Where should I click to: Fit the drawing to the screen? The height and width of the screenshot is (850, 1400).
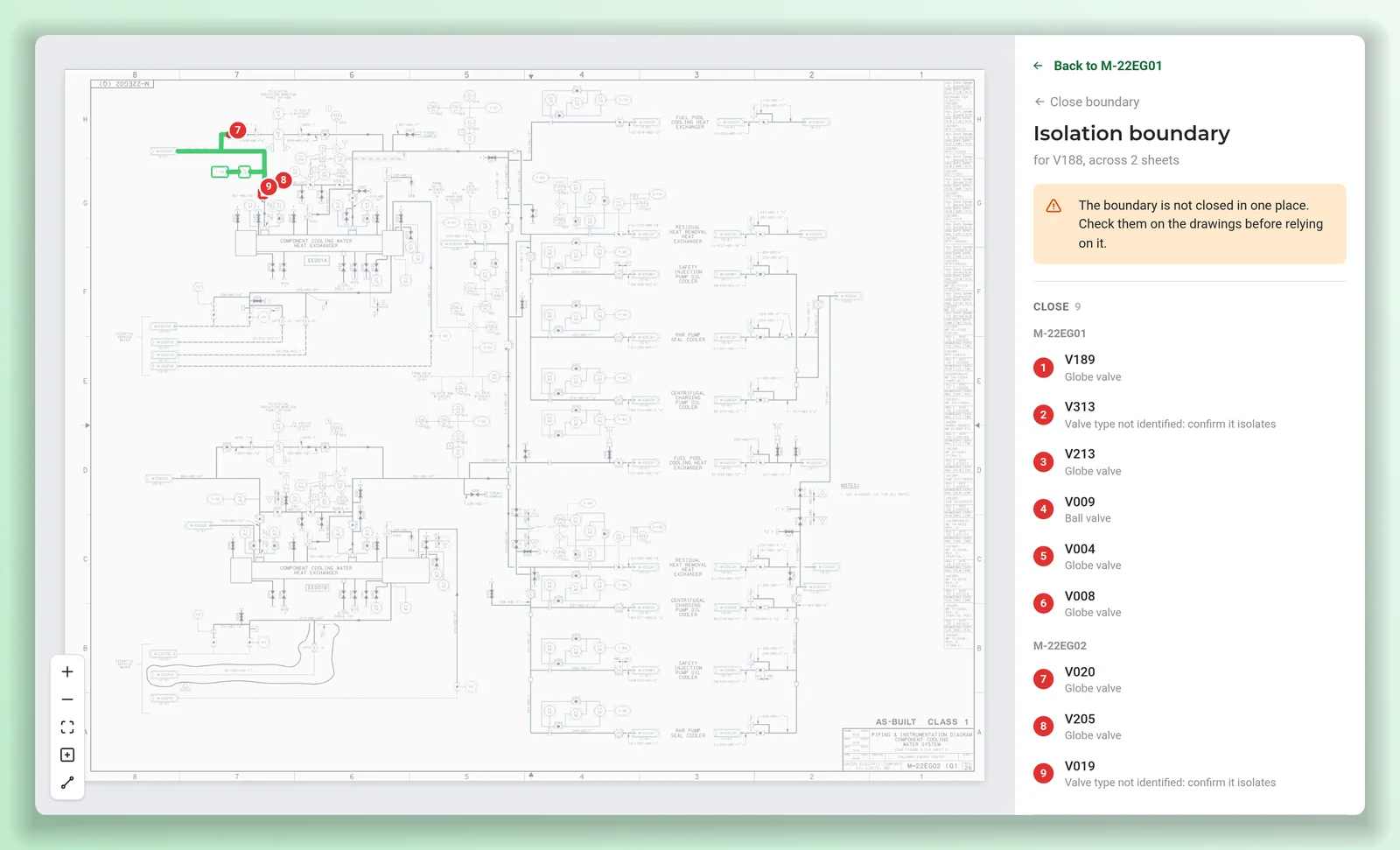[67, 727]
